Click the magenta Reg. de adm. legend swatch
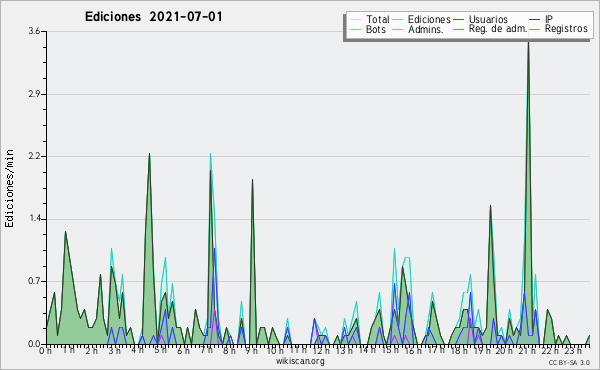600x370 pixels. pos(458,29)
